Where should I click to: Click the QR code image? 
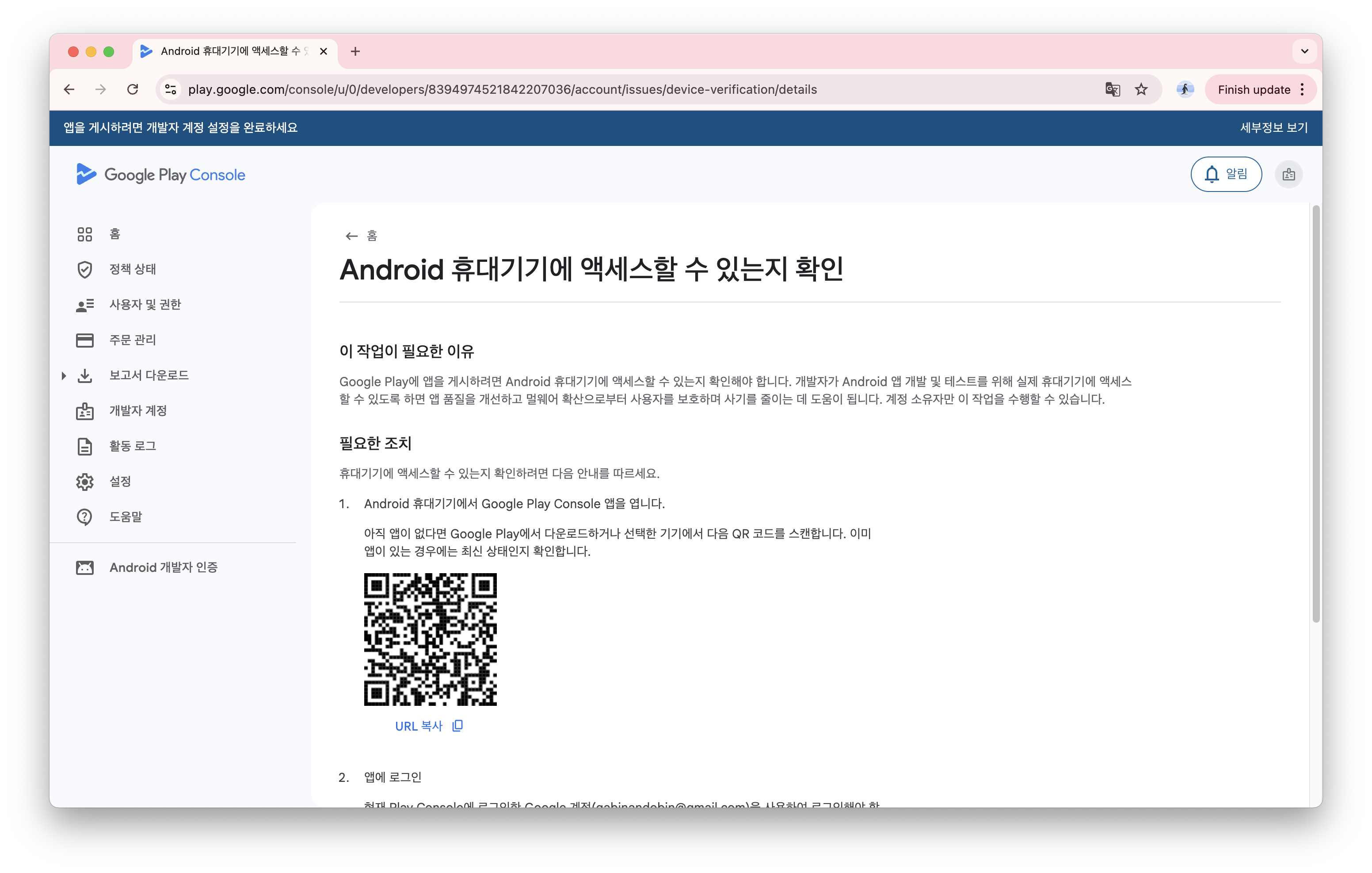pos(430,640)
